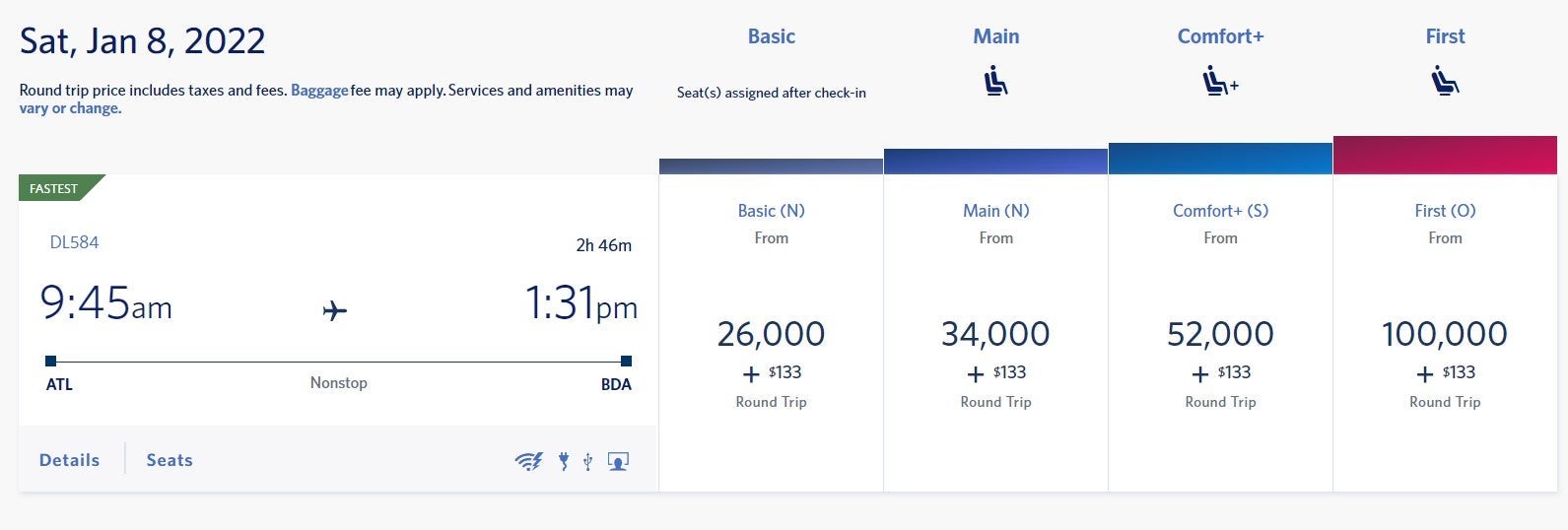This screenshot has width=1568, height=530.
Task: Choose the First (O) 100,000 miles fare
Action: pyautogui.click(x=1445, y=335)
